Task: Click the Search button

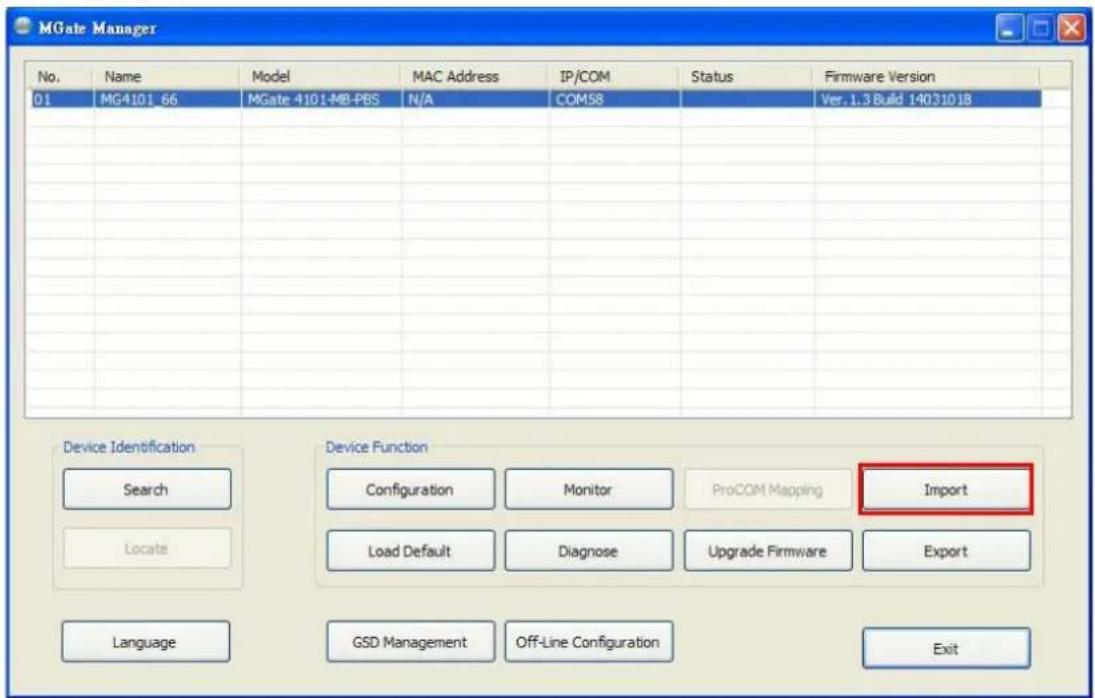Action: [147, 489]
